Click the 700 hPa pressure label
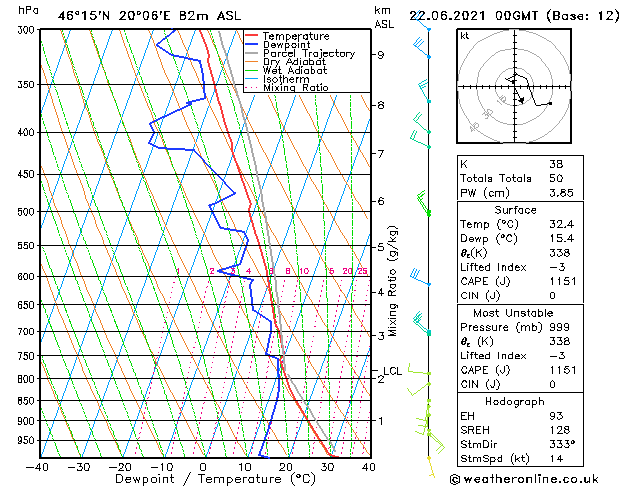Image resolution: width=629 pixels, height=486 pixels. pos(28,332)
